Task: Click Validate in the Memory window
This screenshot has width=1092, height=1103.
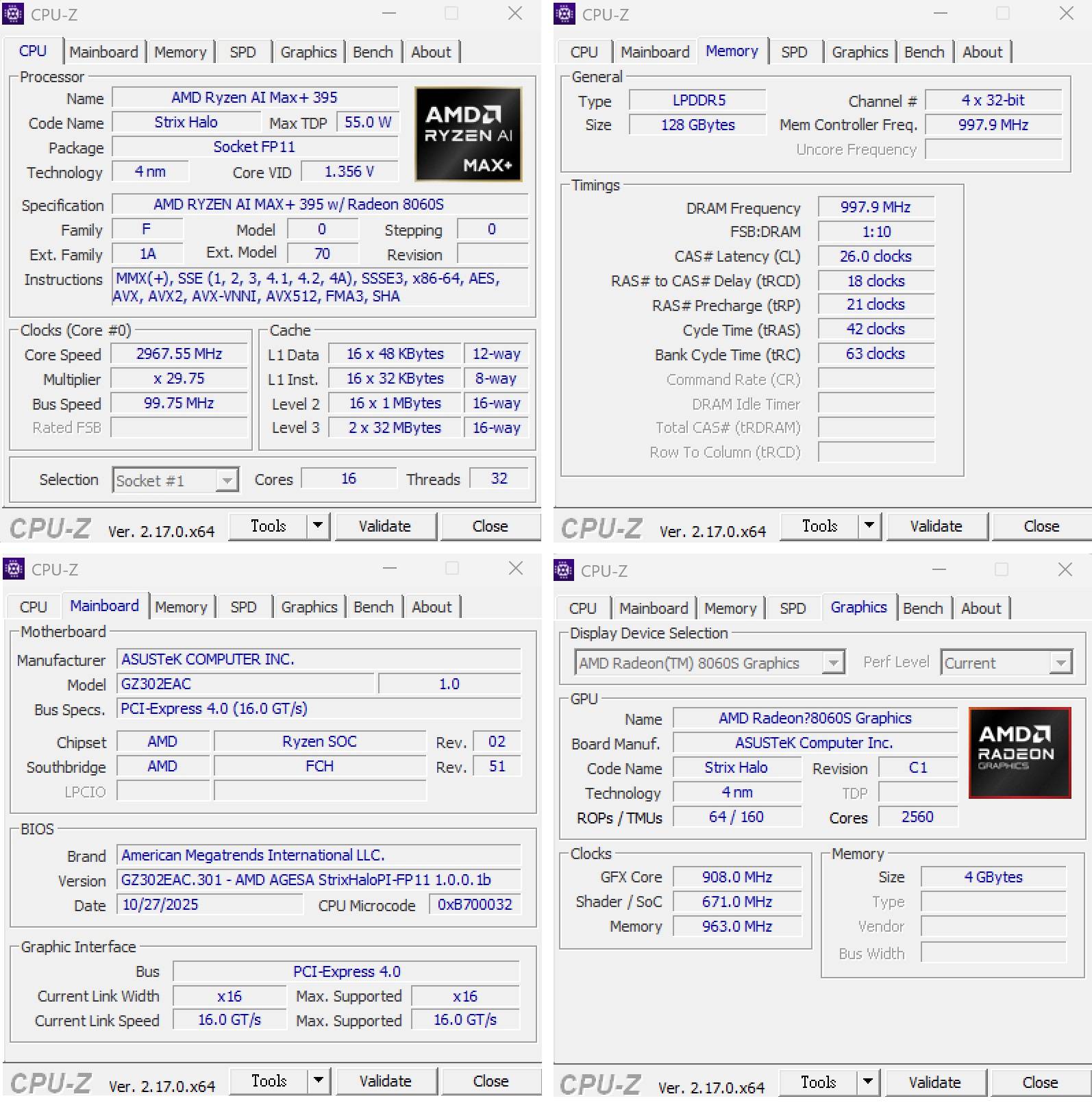Action: [936, 526]
